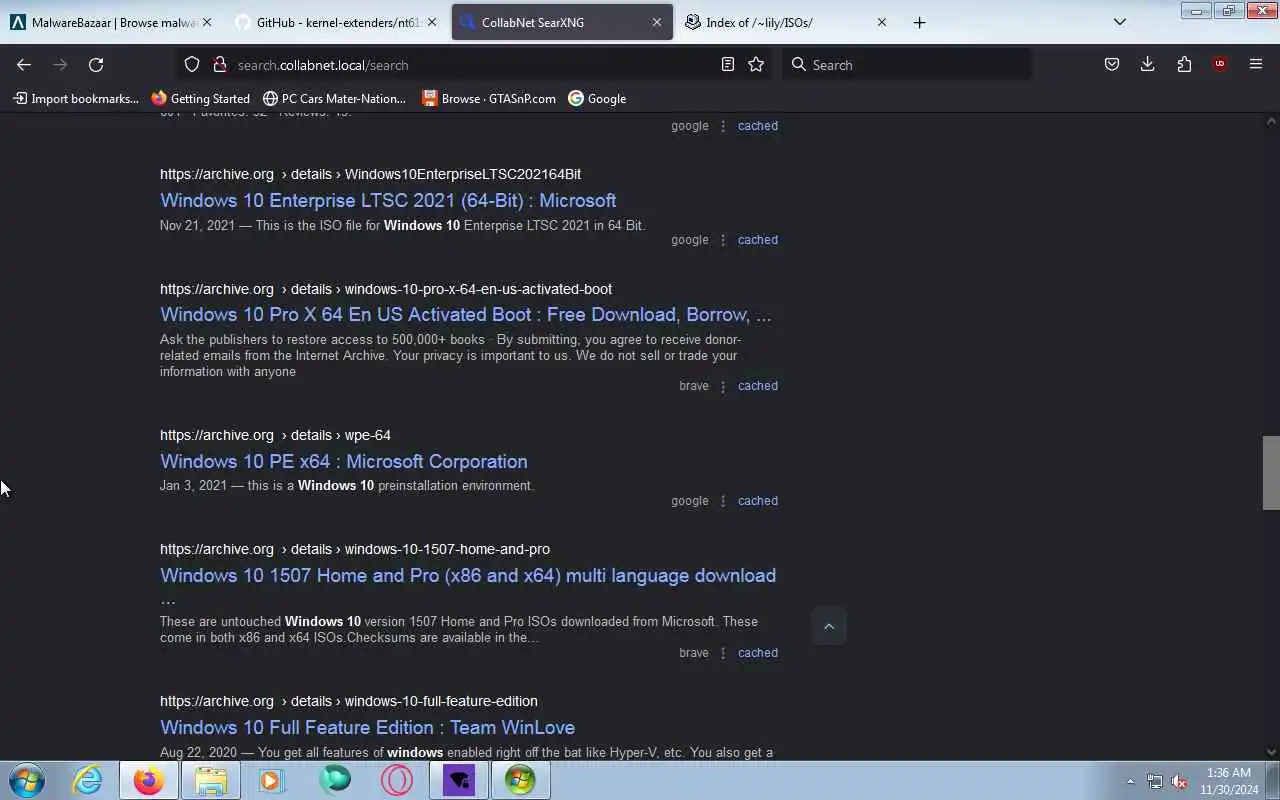Open the Windows-flag taskbar app icon
The height and width of the screenshot is (800, 1280).
coord(520,780)
